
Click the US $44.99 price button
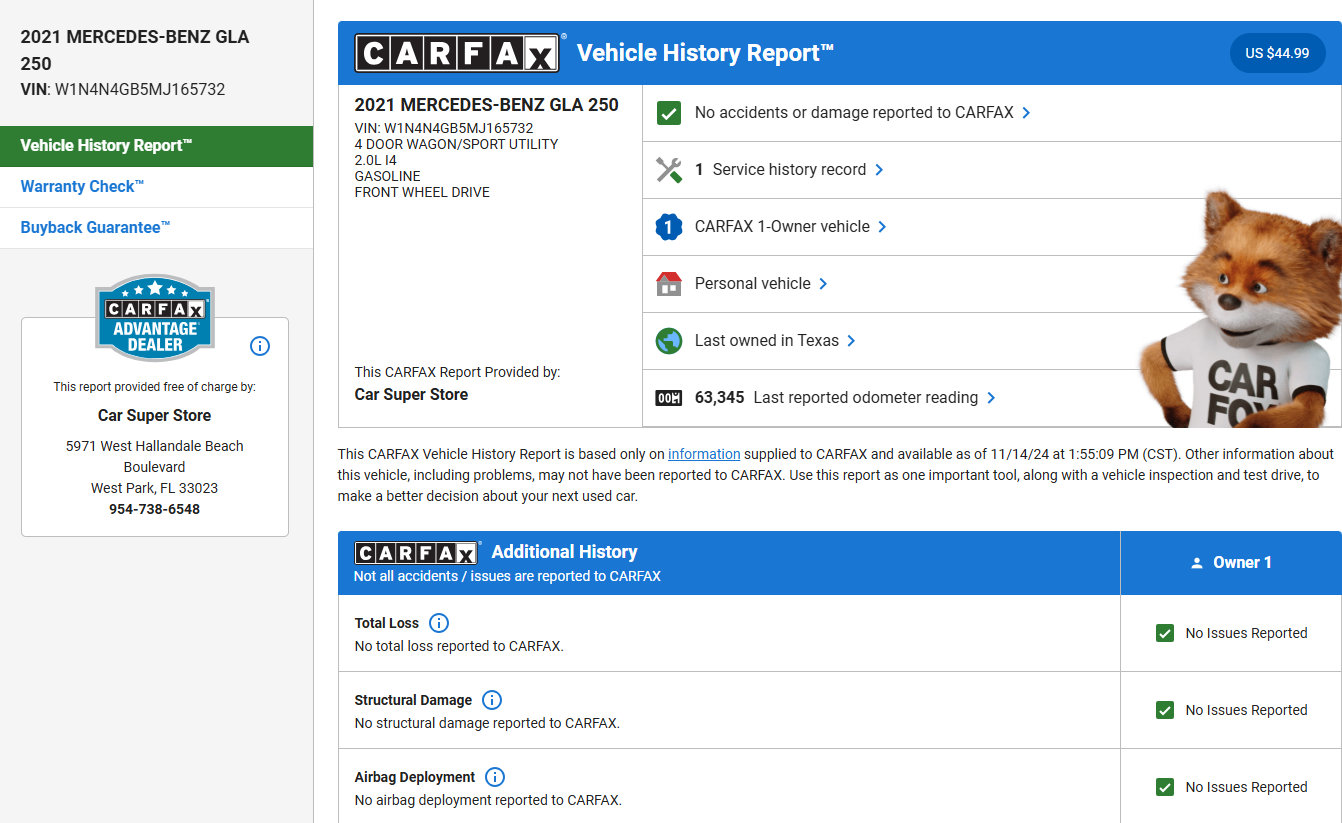click(1276, 54)
